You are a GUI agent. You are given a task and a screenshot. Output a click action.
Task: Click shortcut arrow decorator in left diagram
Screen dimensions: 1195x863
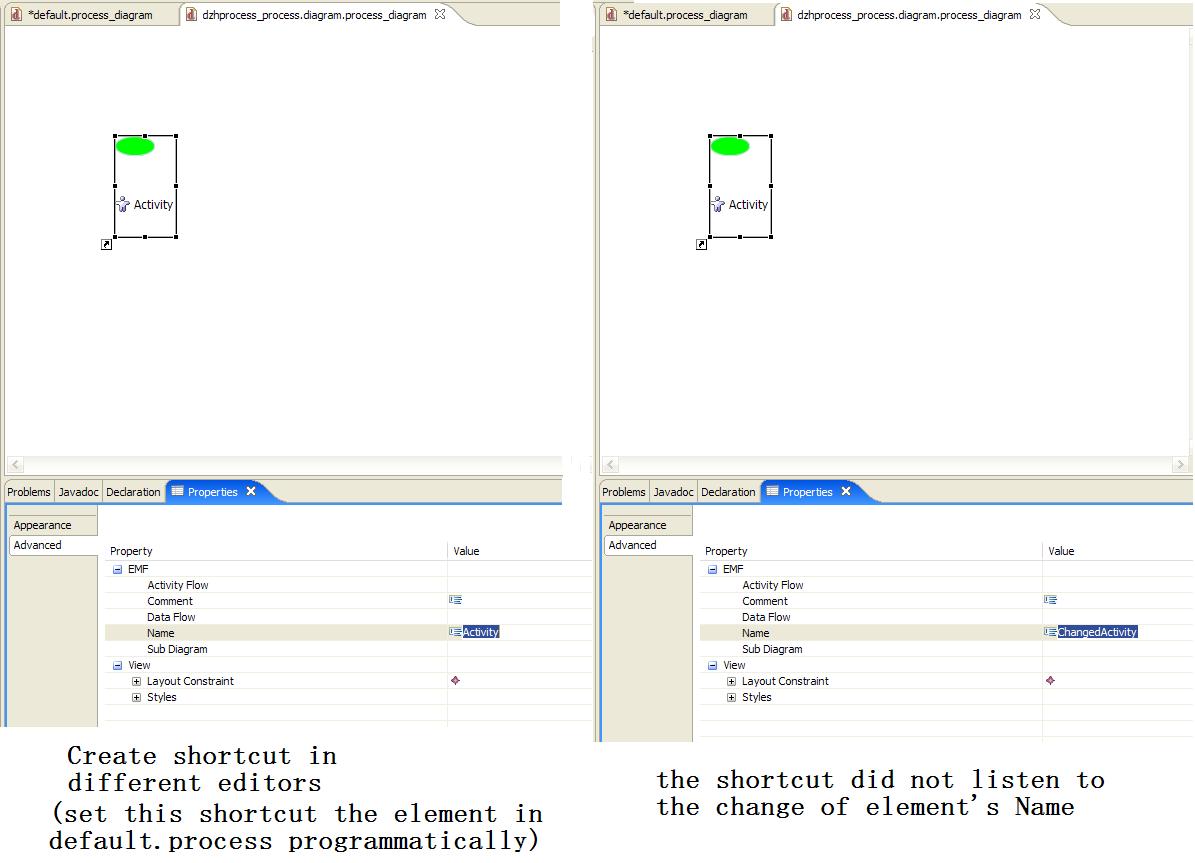point(107,245)
